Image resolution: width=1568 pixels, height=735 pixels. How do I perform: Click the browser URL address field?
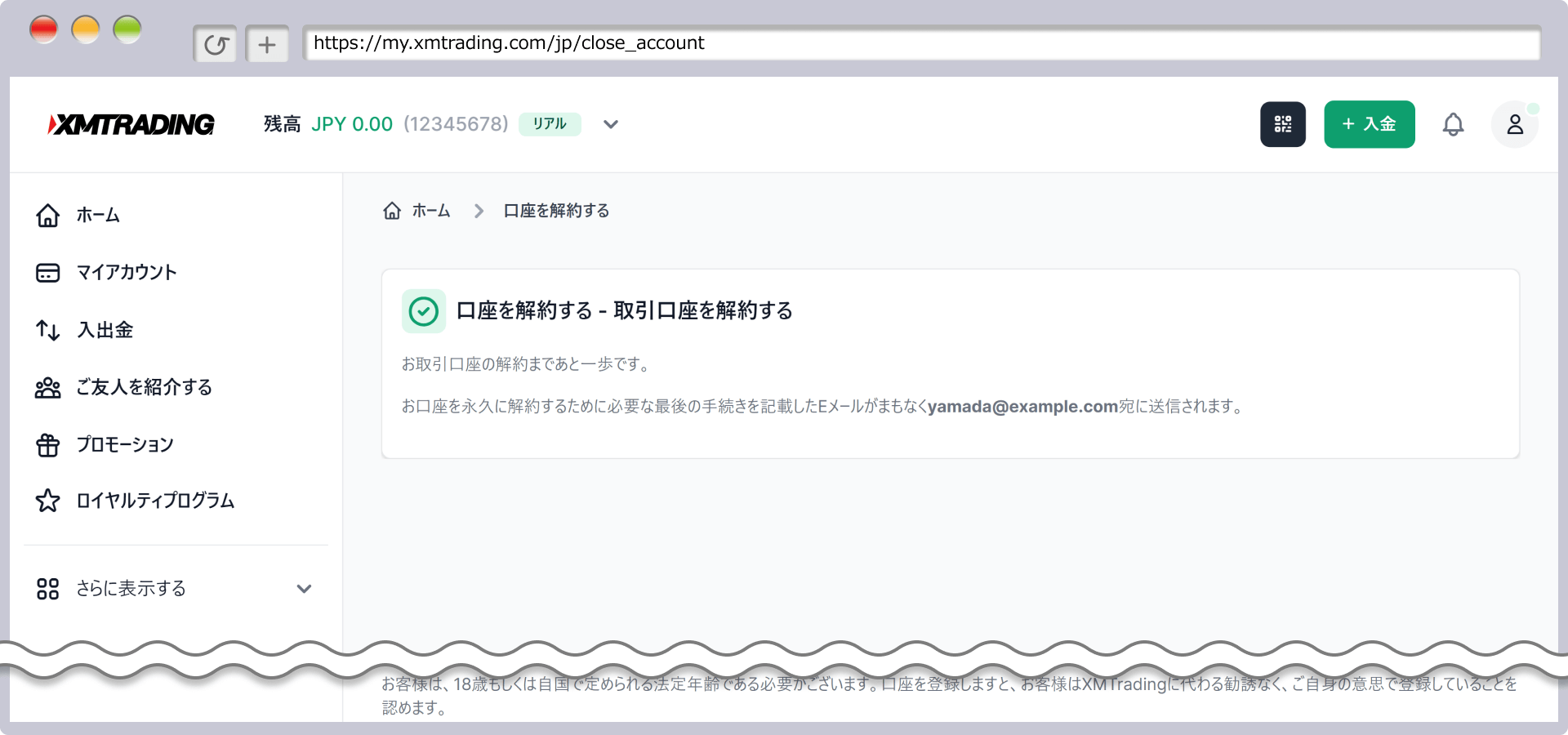point(921,43)
